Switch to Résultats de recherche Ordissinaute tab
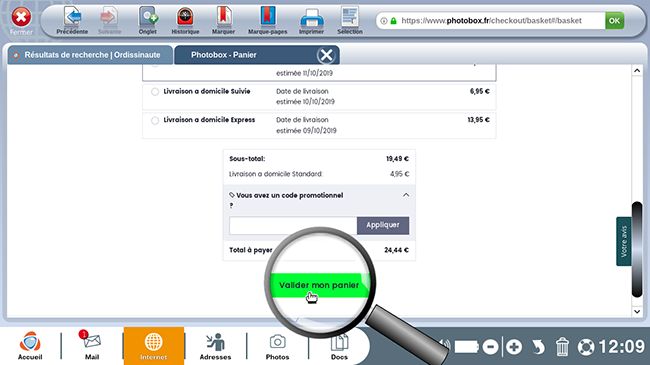Screen dimensions: 650x365 click(90, 55)
